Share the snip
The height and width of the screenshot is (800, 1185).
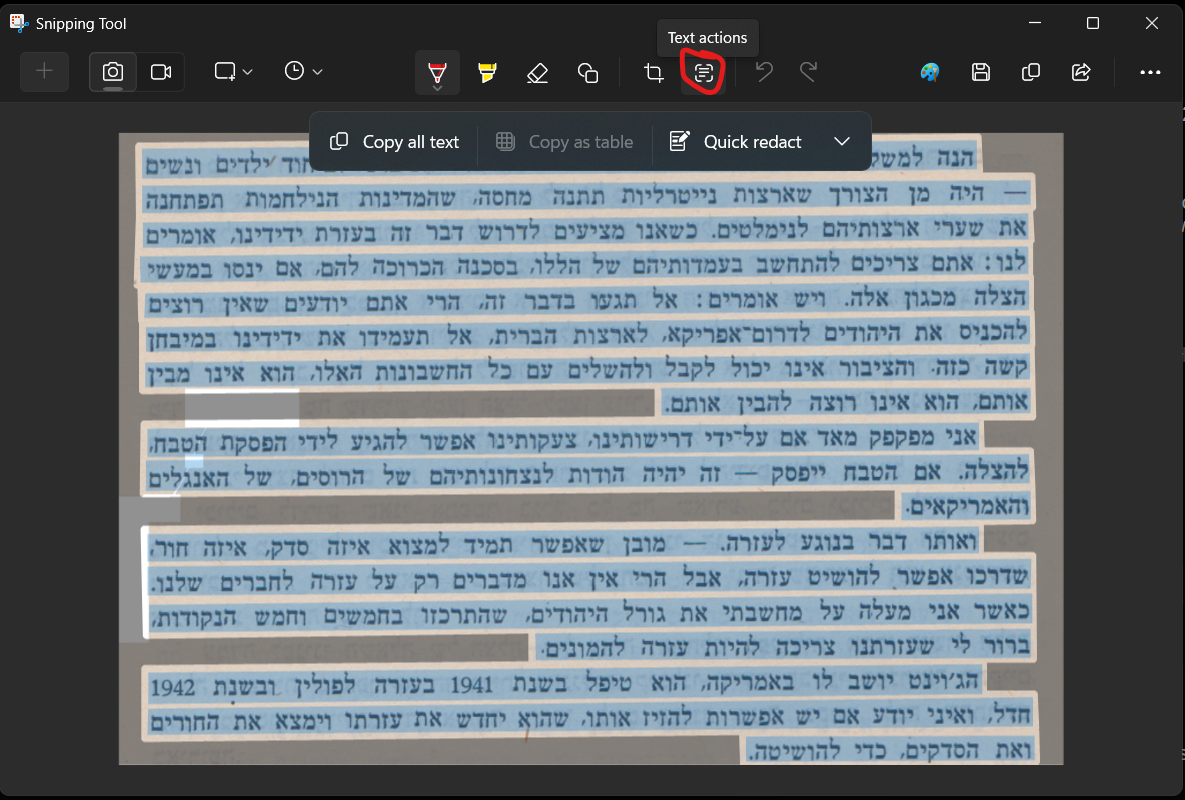coord(1081,73)
